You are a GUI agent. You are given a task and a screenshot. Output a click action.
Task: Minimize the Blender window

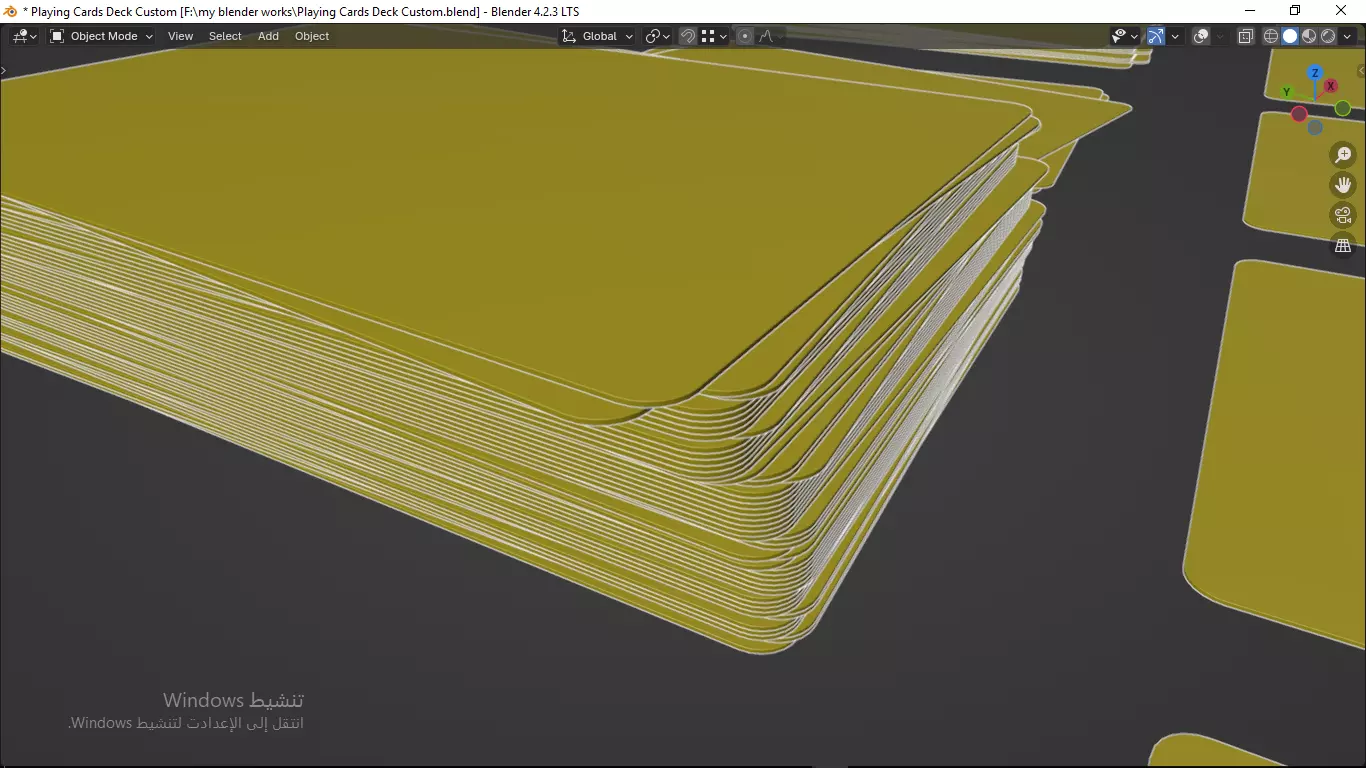click(x=1249, y=11)
